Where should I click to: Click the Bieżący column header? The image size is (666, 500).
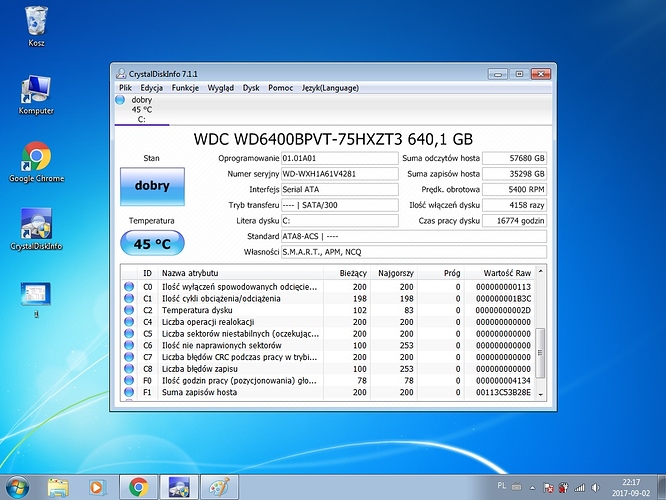point(347,273)
